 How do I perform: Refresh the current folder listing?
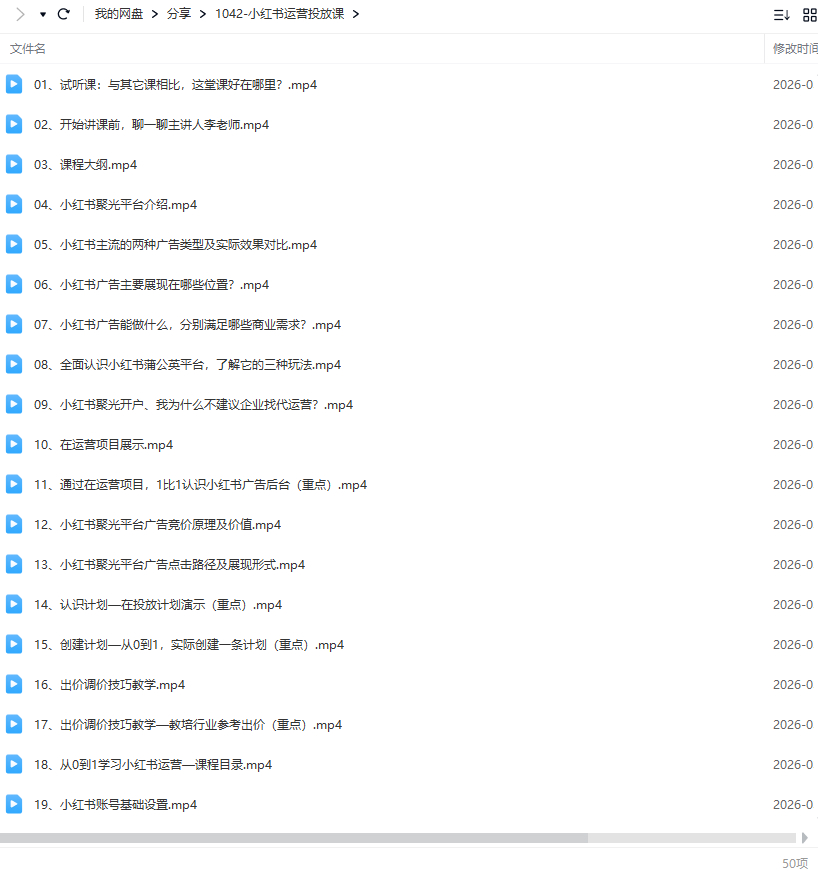tap(64, 14)
